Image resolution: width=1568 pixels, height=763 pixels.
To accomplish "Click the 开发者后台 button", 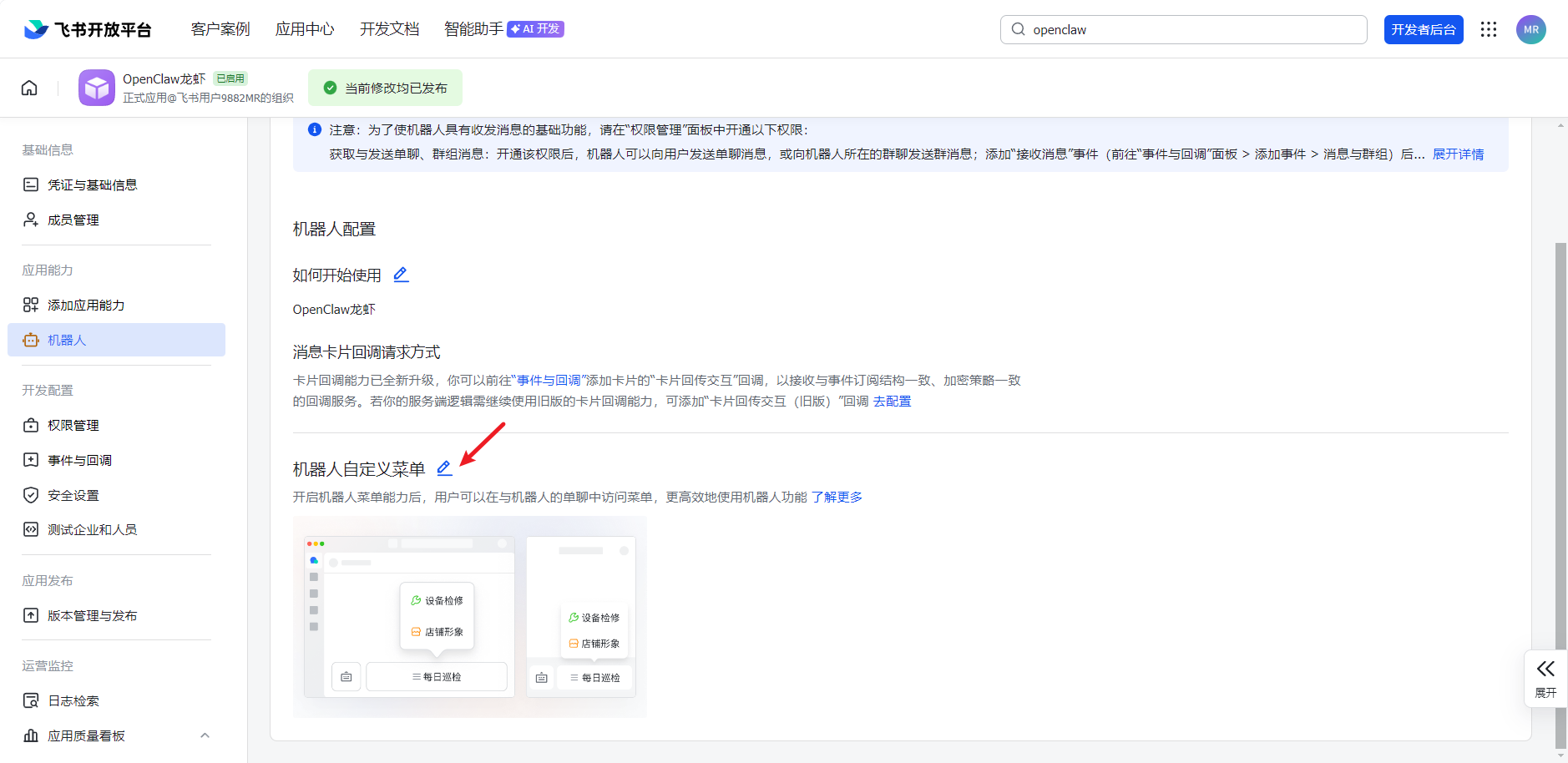I will click(1423, 29).
